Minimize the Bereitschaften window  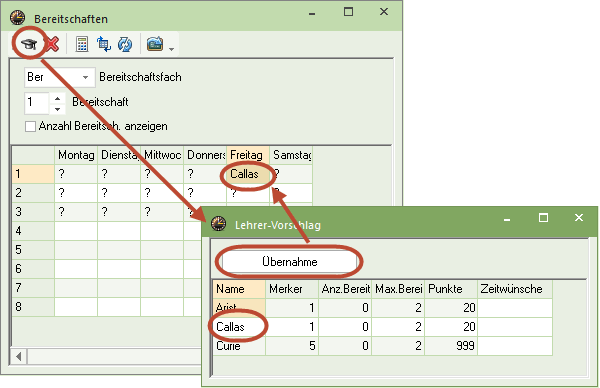pos(312,13)
